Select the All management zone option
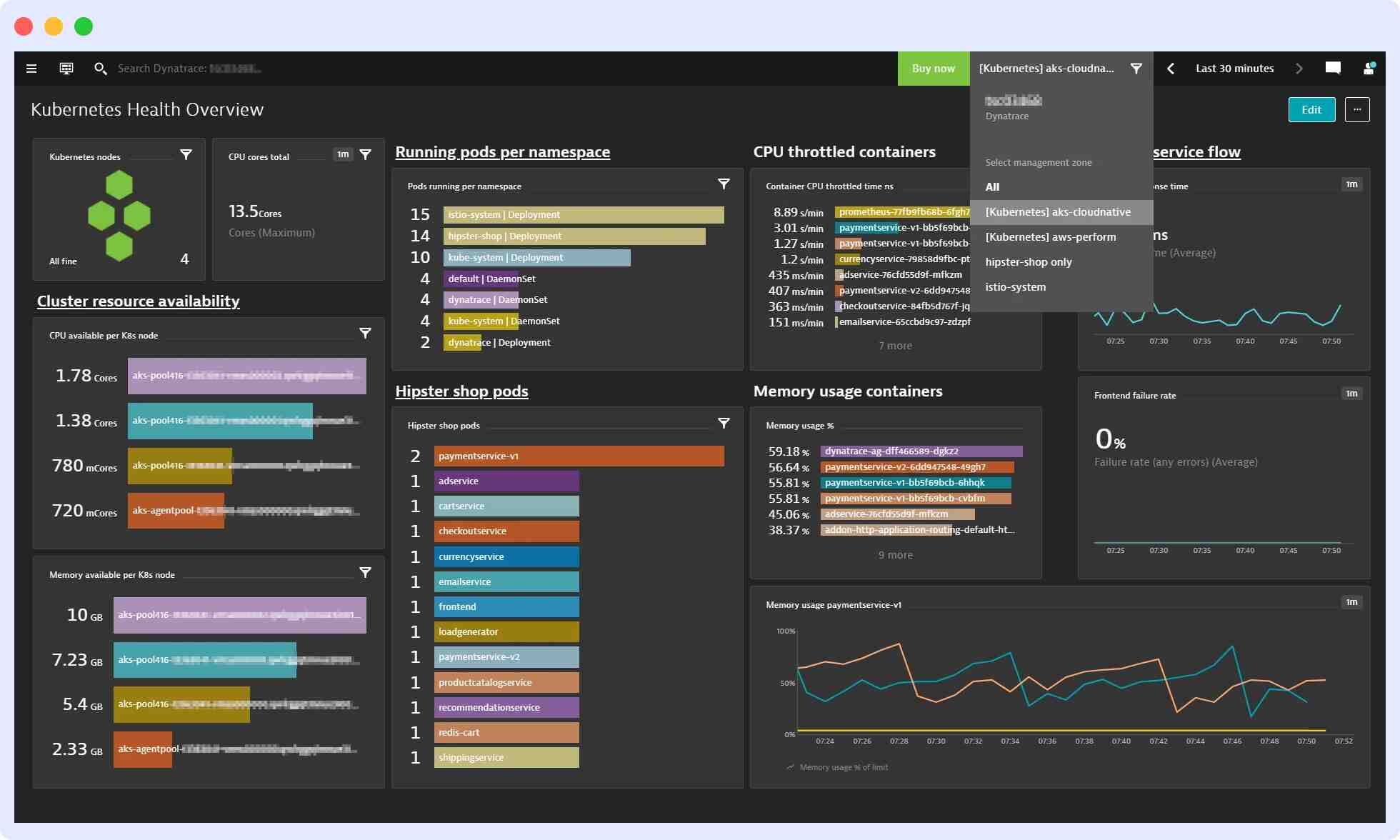 coord(992,186)
